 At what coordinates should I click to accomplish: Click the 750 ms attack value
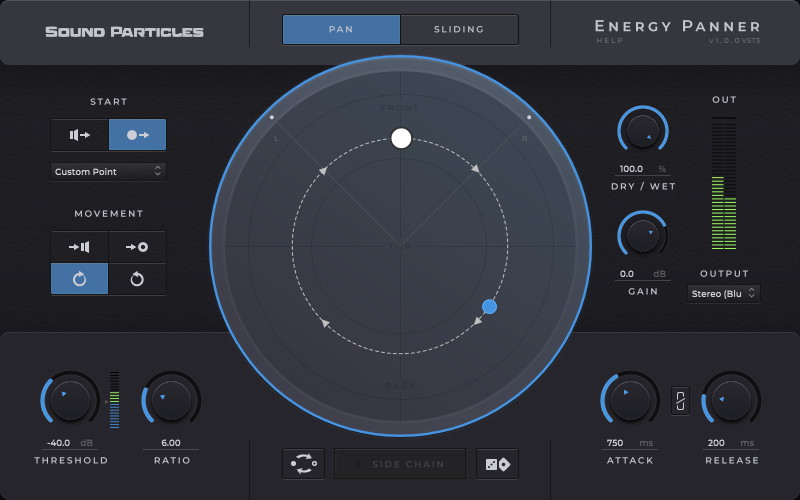click(630, 443)
